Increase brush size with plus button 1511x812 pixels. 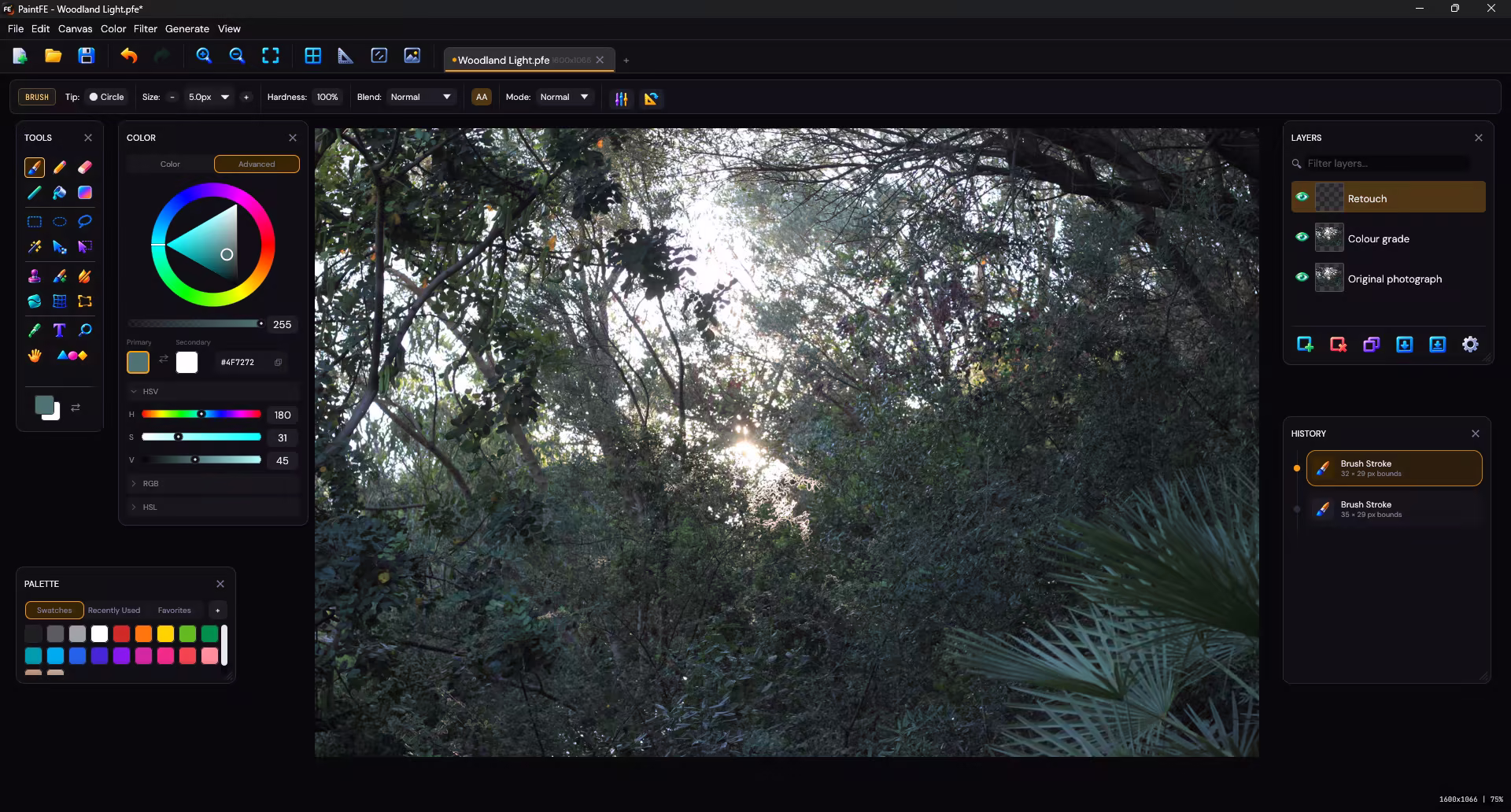[246, 98]
